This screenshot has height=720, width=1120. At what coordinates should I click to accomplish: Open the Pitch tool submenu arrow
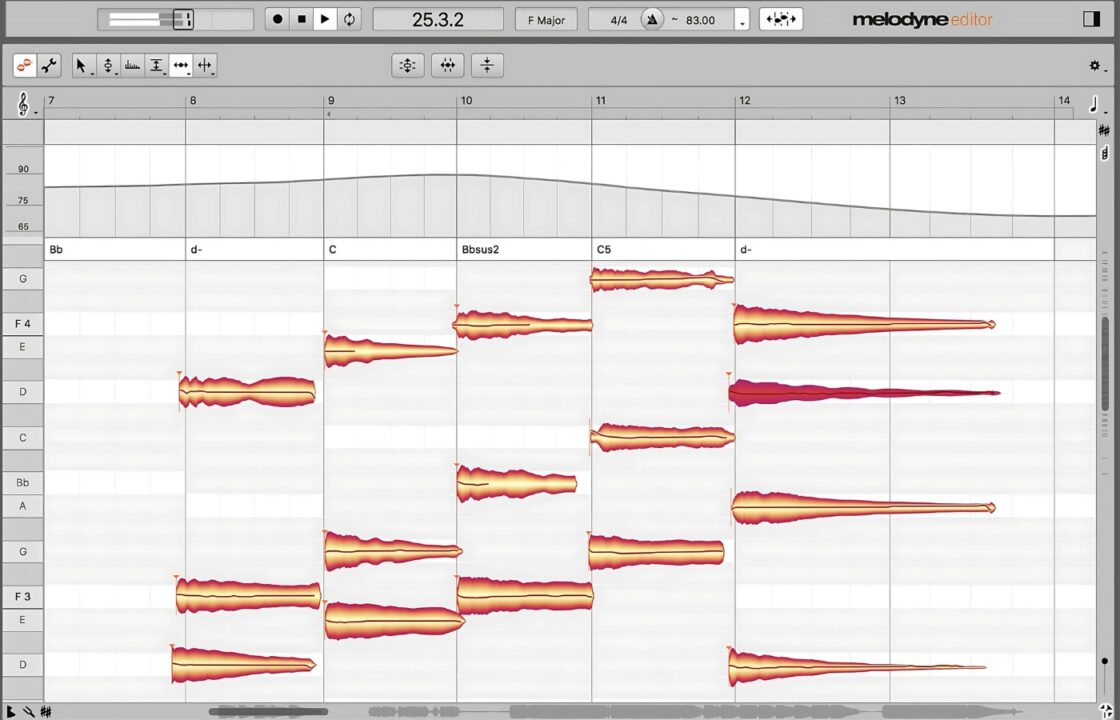[x=116, y=74]
